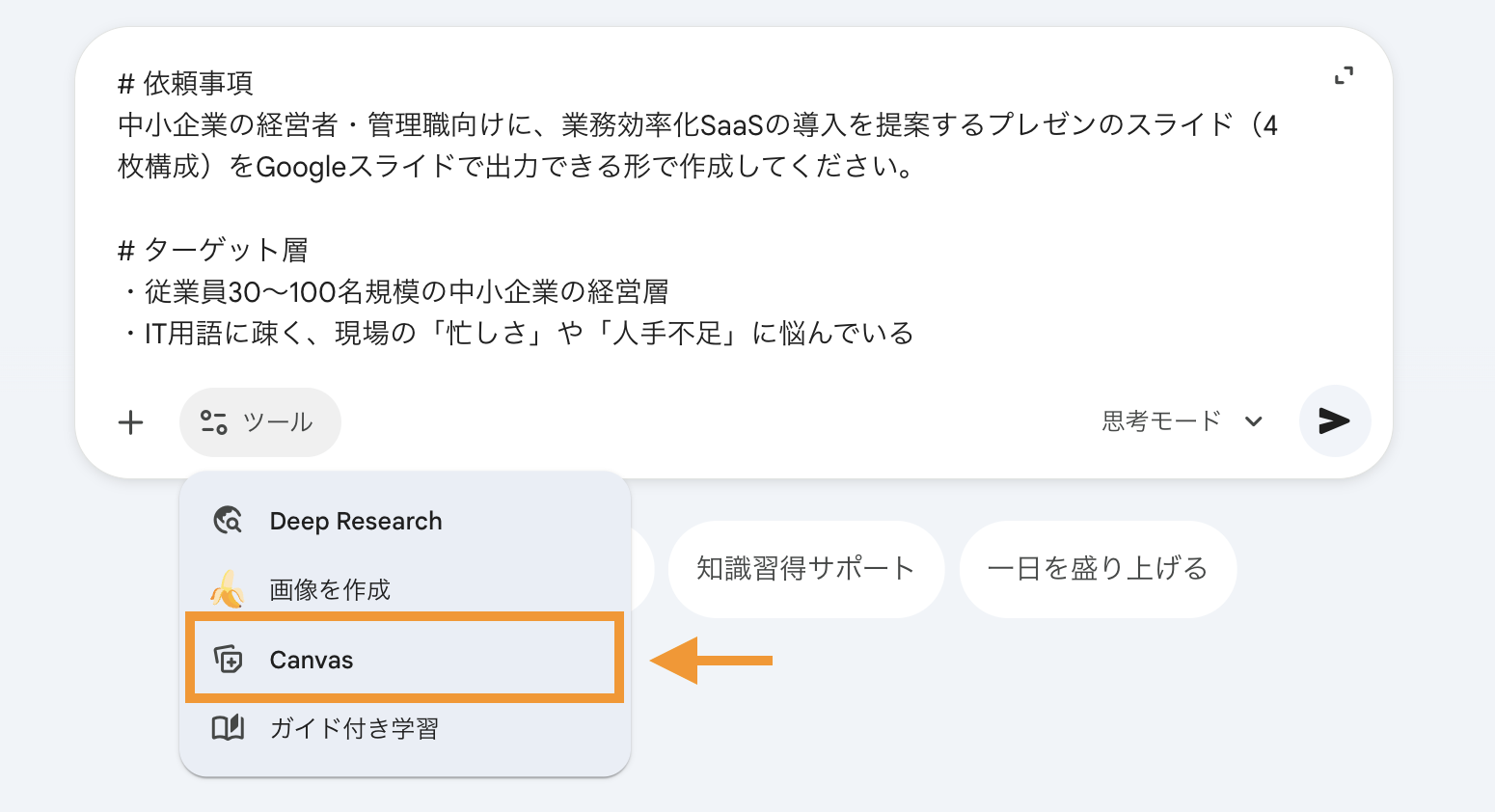Choose Deep Research in the tools menu
The height and width of the screenshot is (812, 1495).
(355, 521)
